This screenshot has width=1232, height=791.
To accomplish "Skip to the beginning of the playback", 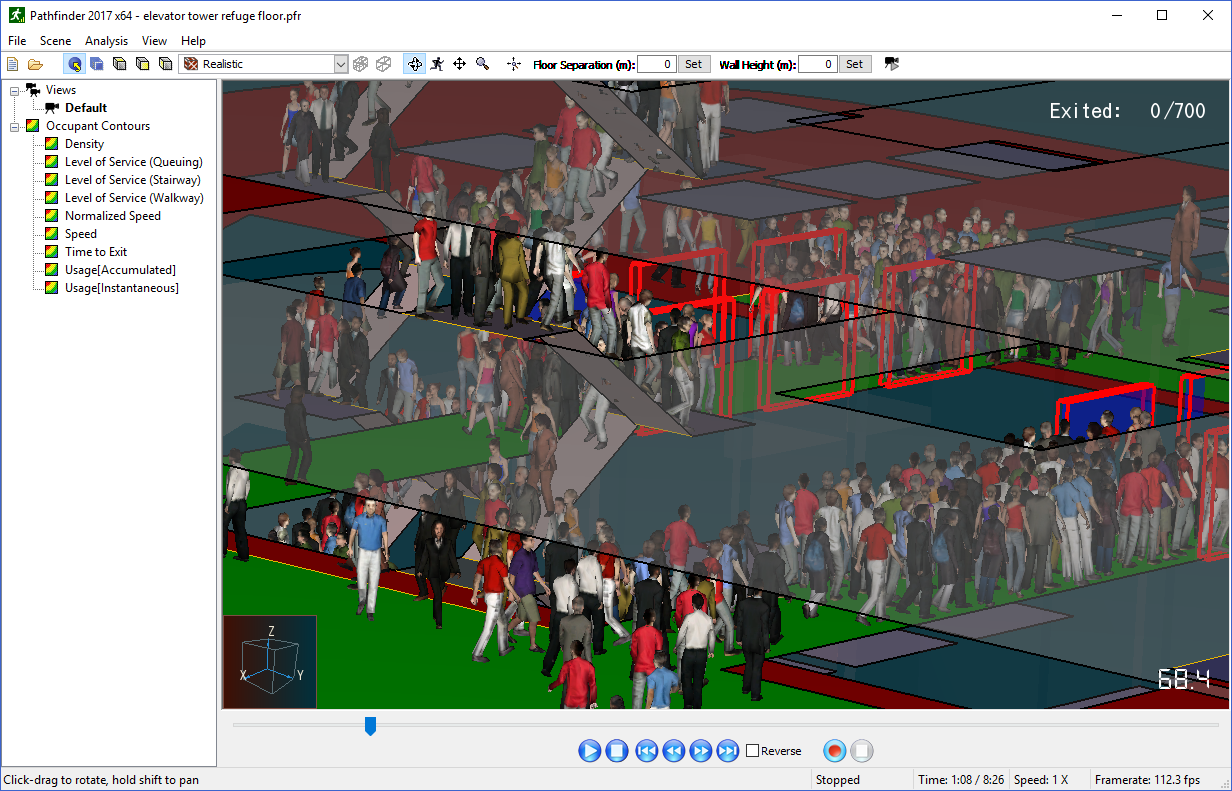I will point(647,751).
